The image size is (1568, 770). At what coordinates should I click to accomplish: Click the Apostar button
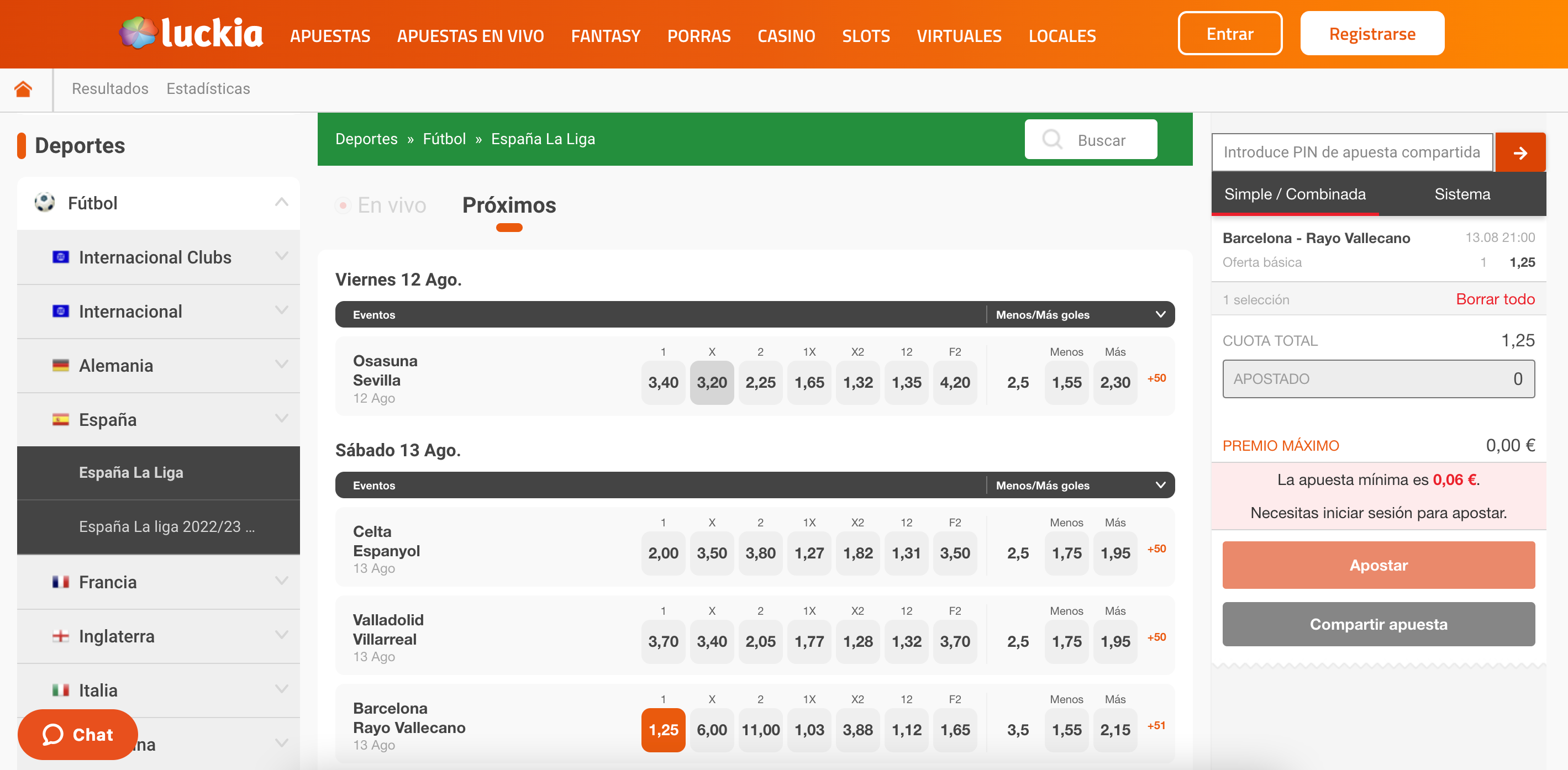(1378, 565)
